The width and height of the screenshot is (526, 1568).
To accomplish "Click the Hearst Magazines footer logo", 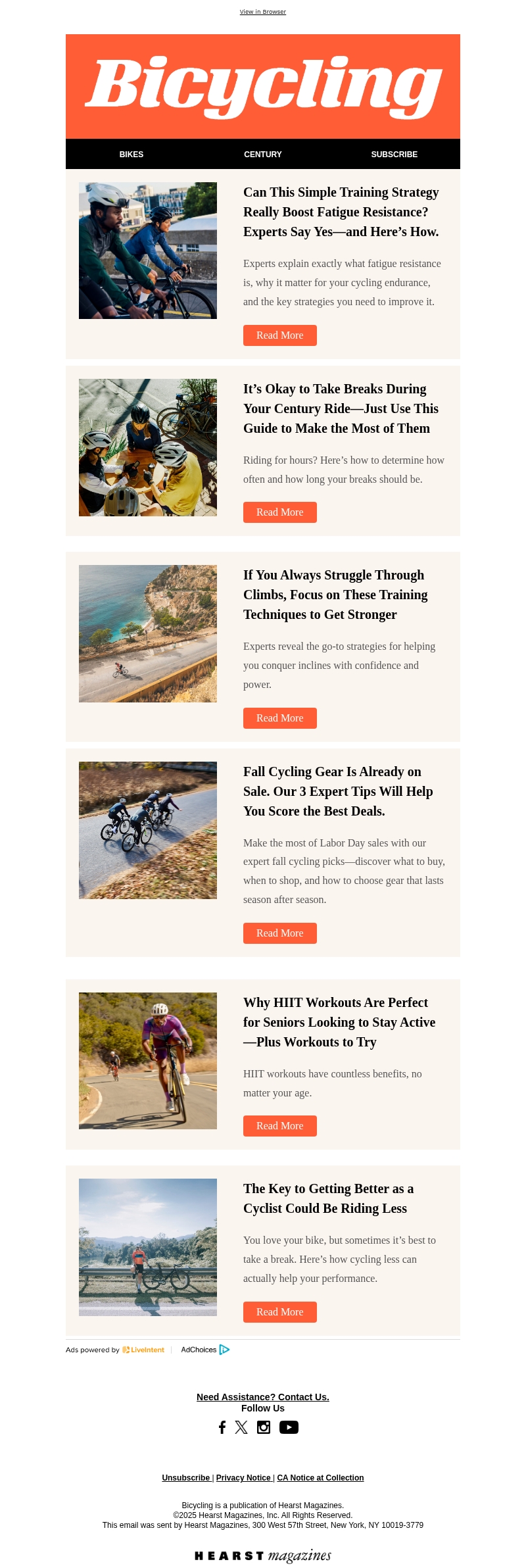I will pyautogui.click(x=263, y=1555).
